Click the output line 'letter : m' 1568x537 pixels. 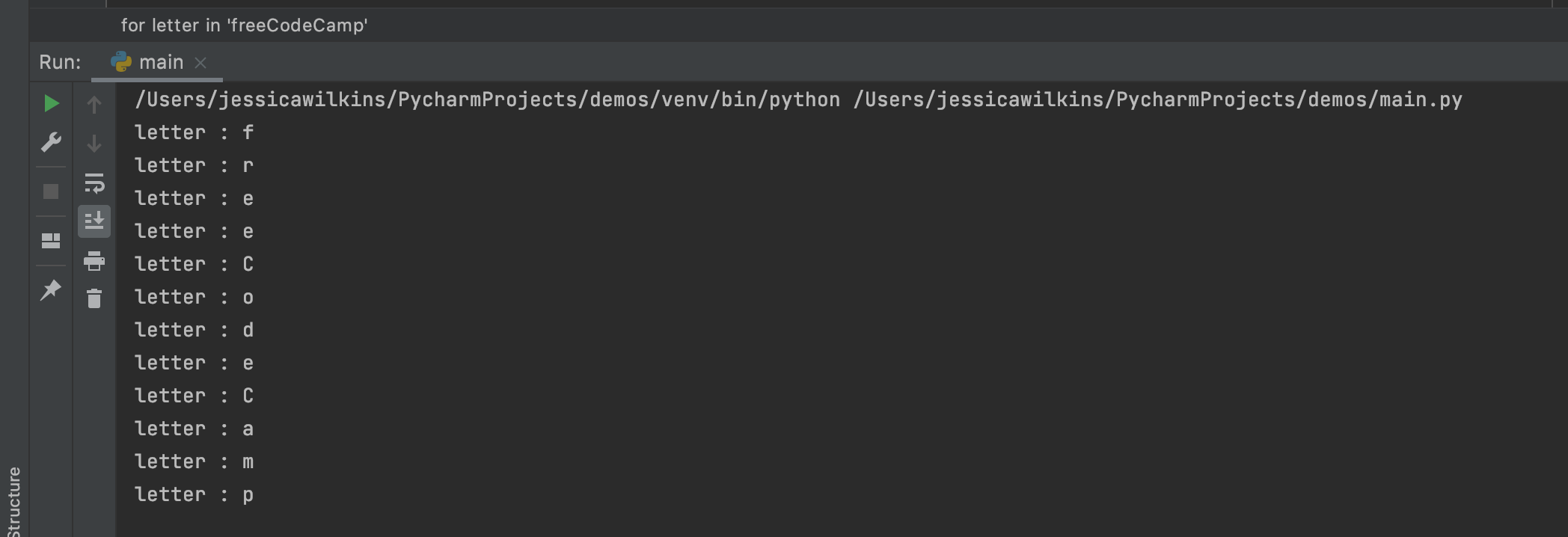click(x=195, y=462)
